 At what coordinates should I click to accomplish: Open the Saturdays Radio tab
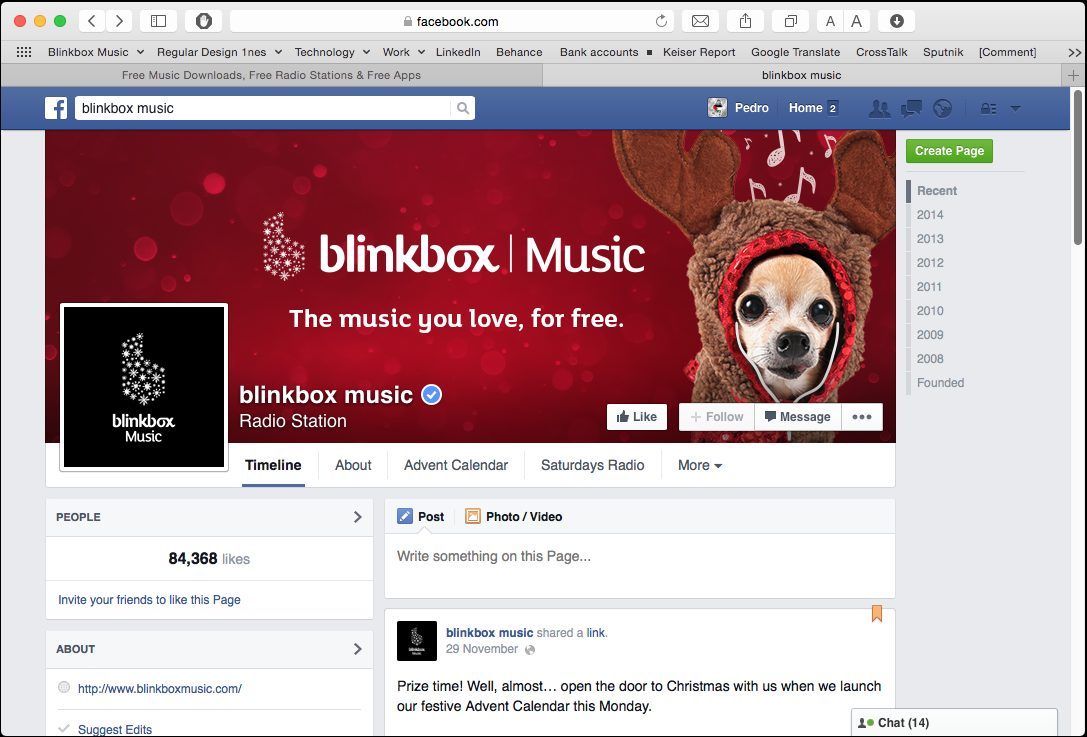click(592, 465)
